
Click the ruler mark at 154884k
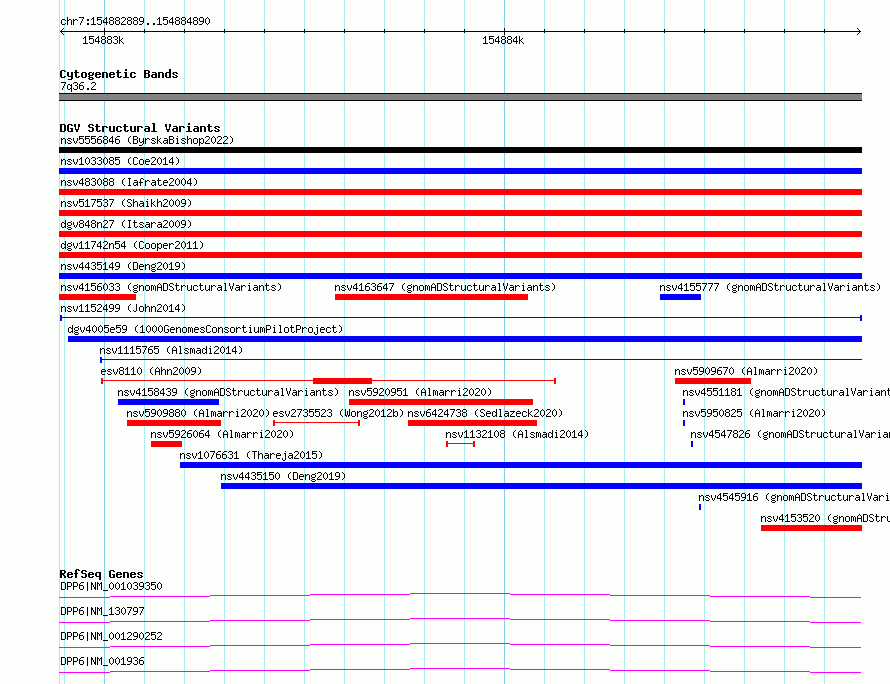(504, 31)
